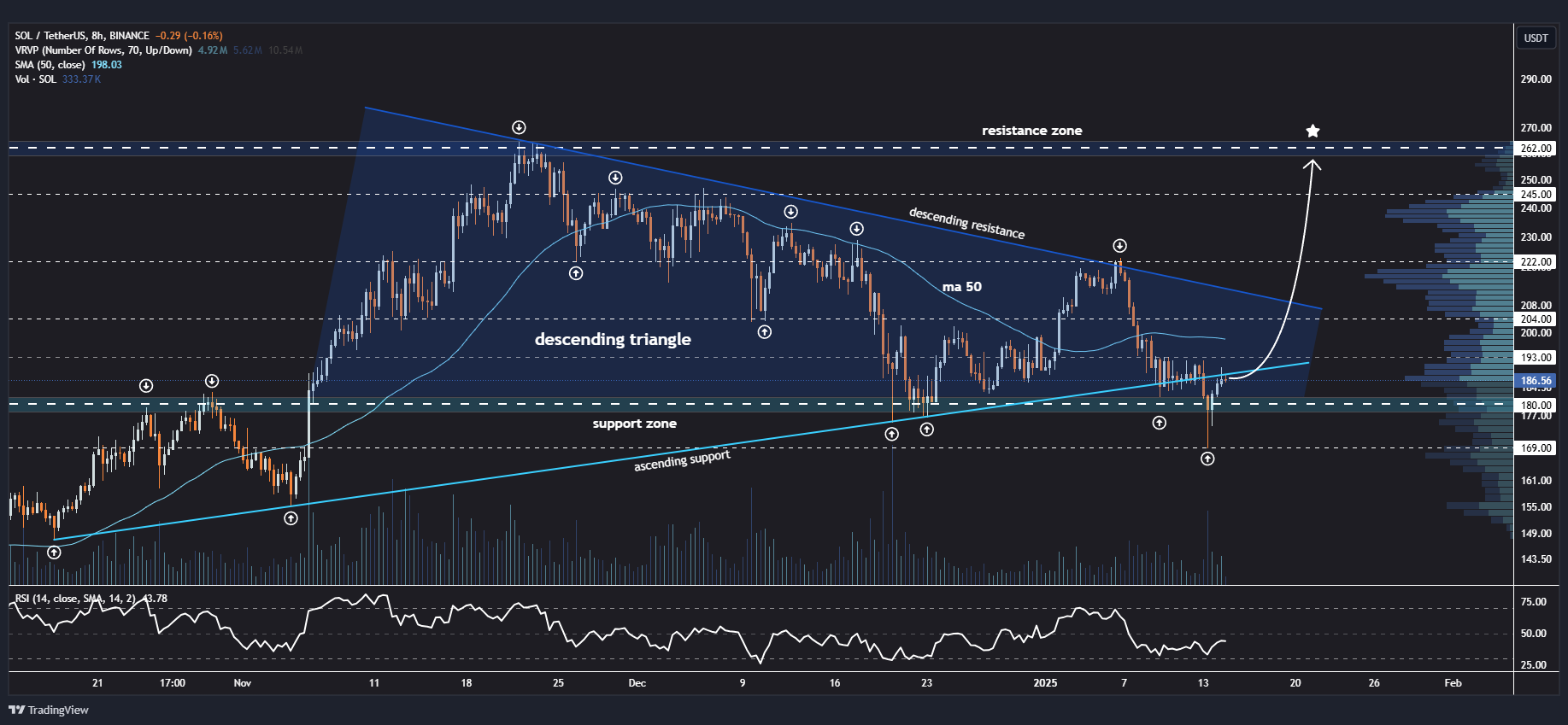Click the 2025 label on the time axis
This screenshot has width=1568, height=725.
1045,683
